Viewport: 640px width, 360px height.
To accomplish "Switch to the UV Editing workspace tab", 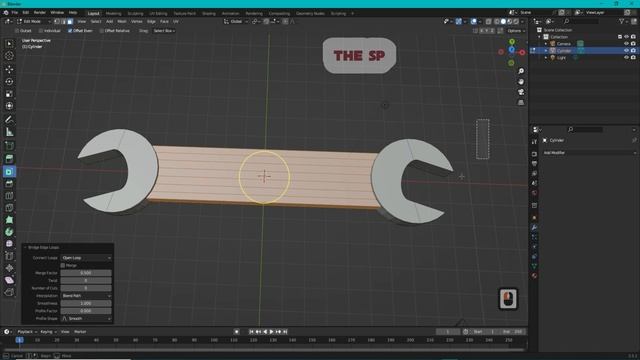I will tap(158, 13).
